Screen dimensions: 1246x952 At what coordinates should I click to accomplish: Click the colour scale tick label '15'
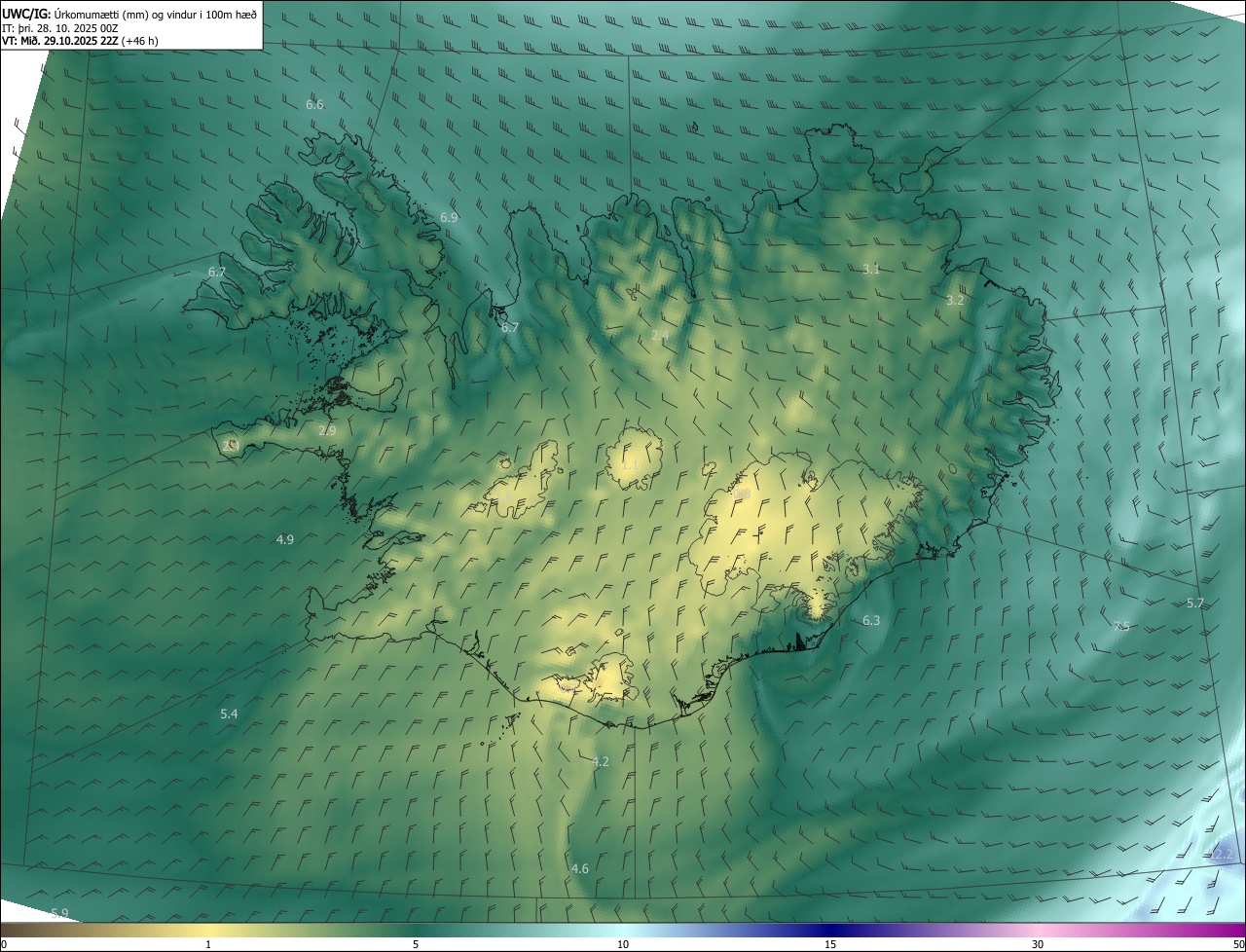[x=830, y=944]
